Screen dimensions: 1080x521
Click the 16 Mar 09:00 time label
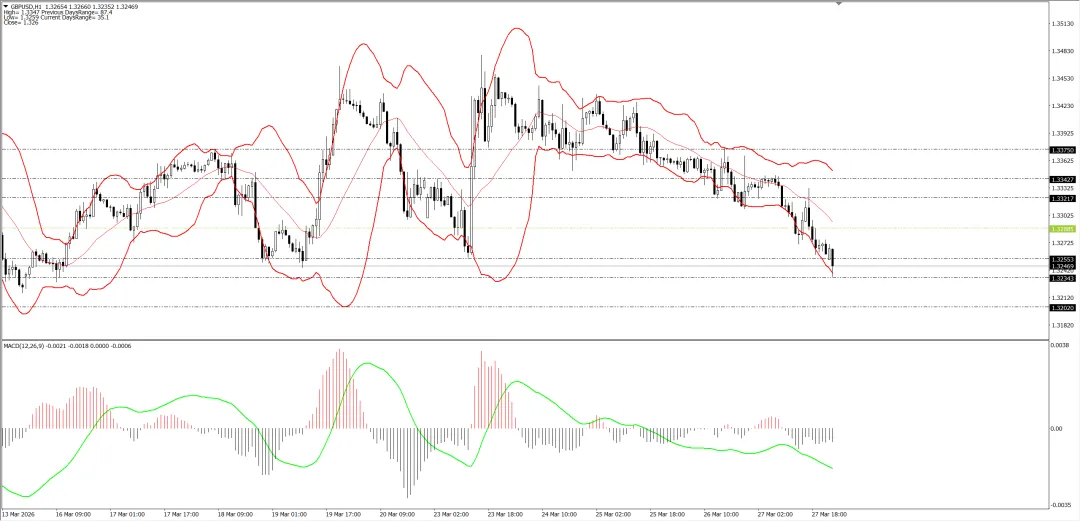click(x=74, y=514)
